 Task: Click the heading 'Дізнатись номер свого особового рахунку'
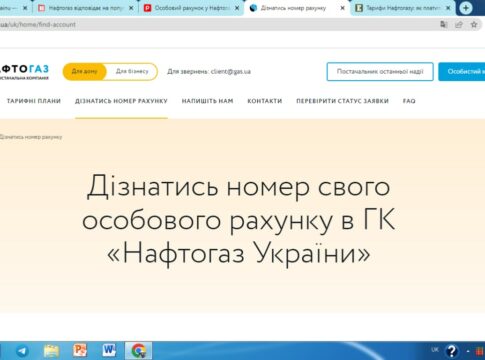238,220
